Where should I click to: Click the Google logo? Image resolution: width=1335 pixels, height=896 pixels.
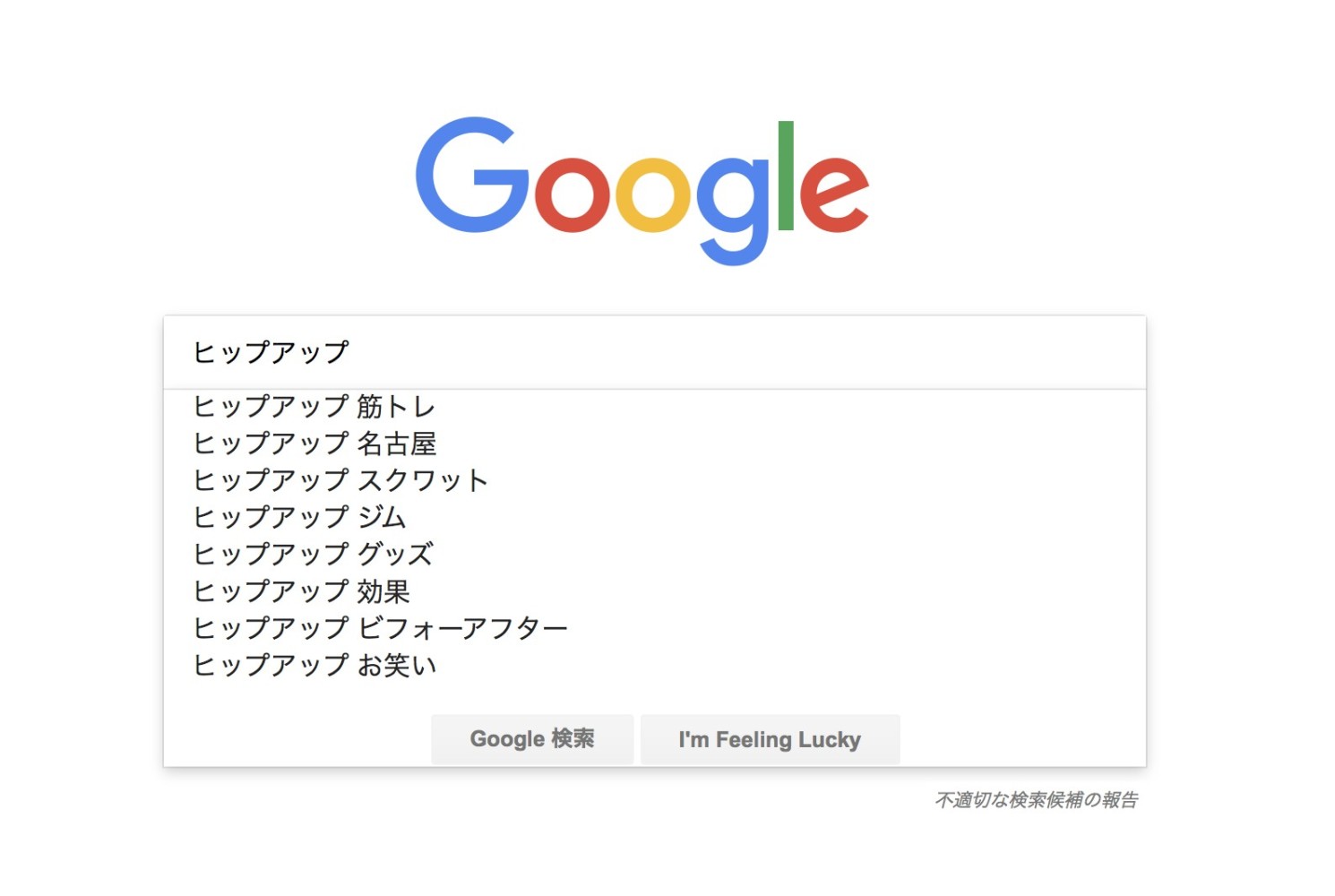tap(642, 190)
